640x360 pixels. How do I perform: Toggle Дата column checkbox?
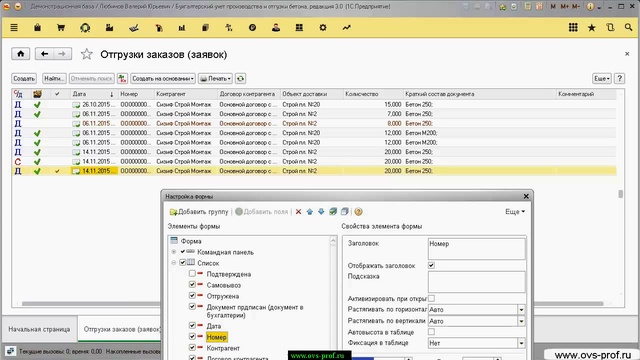(192, 325)
